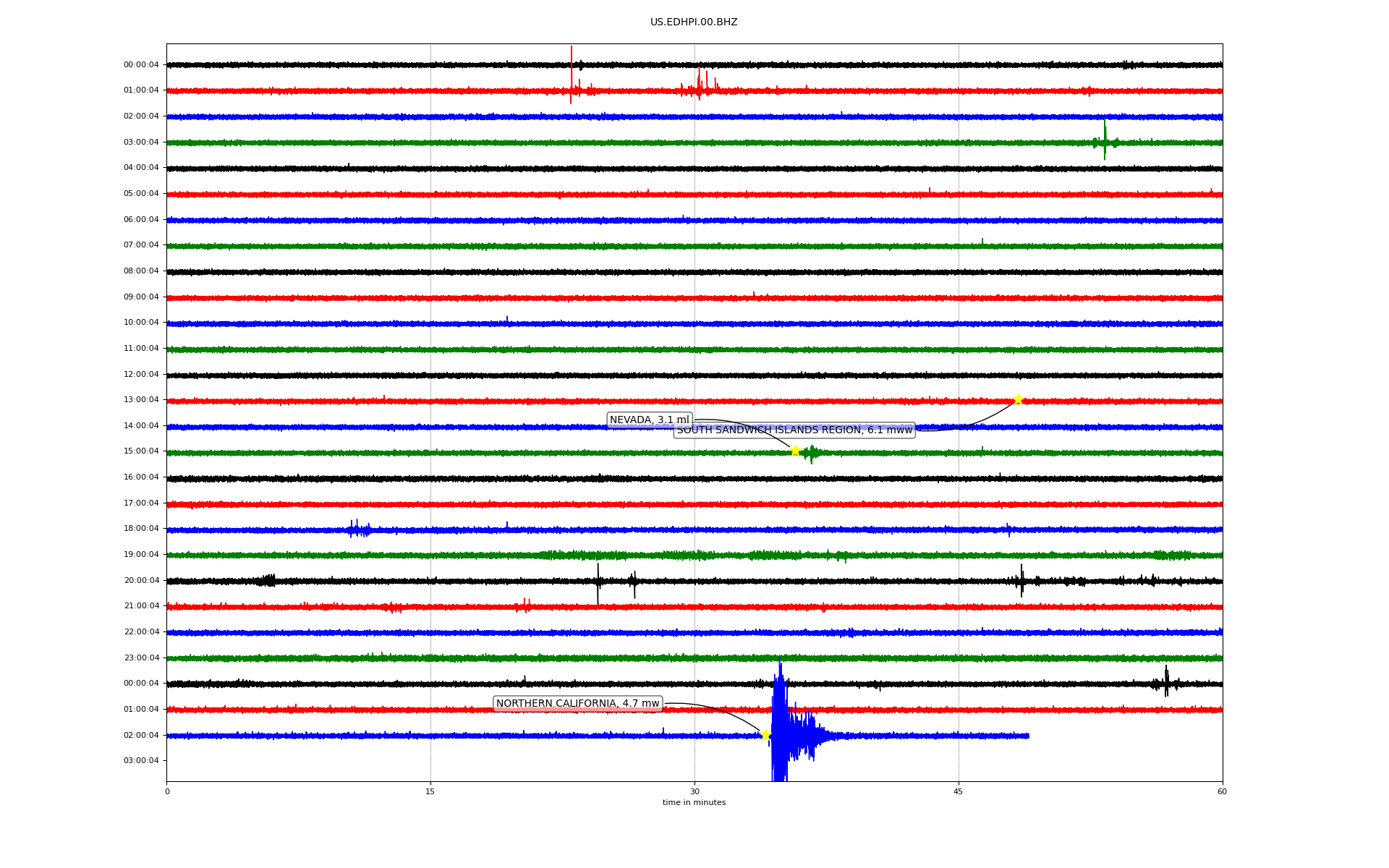Click the 10:00:04 trace time label
The width and height of the screenshot is (1389, 868).
(x=141, y=323)
